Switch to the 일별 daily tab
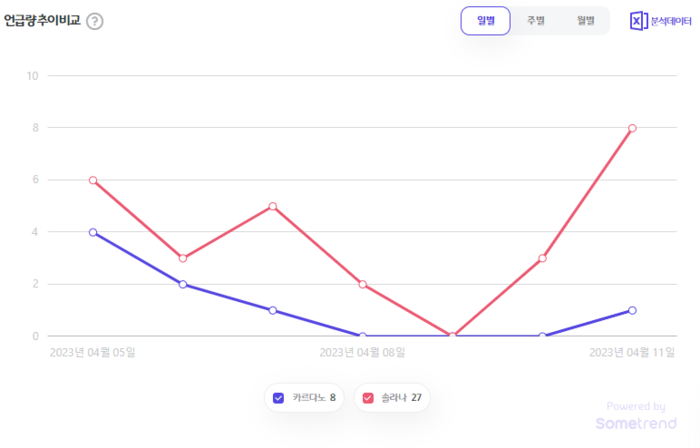 click(x=486, y=21)
